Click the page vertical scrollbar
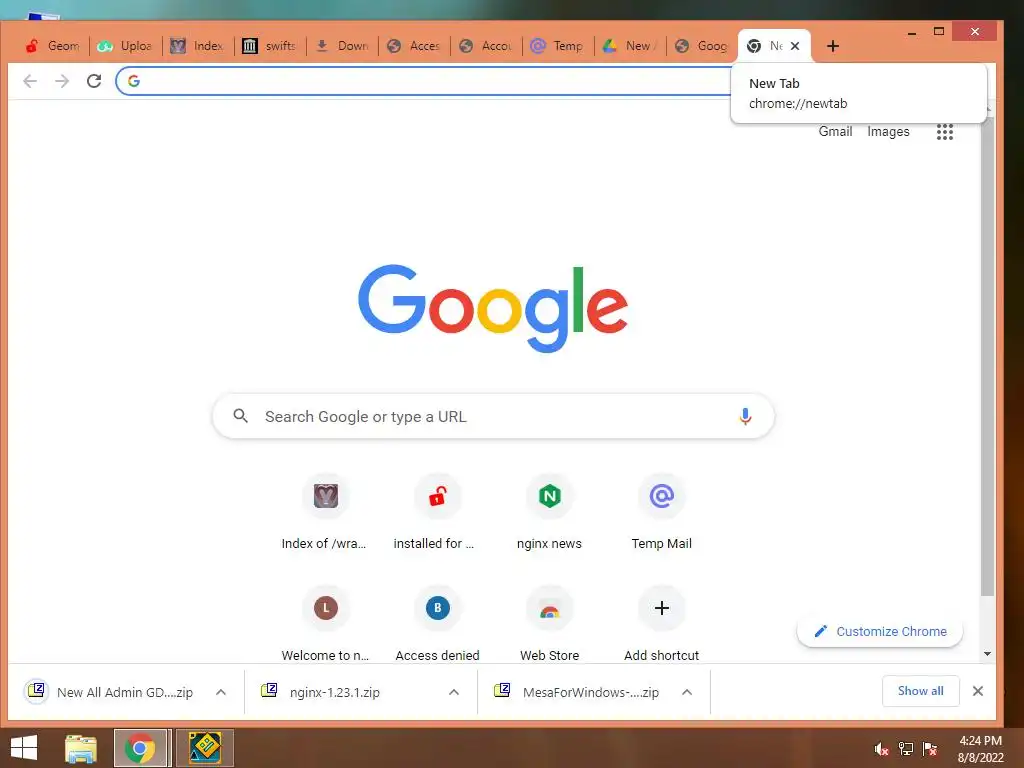The image size is (1024, 768). point(987,356)
